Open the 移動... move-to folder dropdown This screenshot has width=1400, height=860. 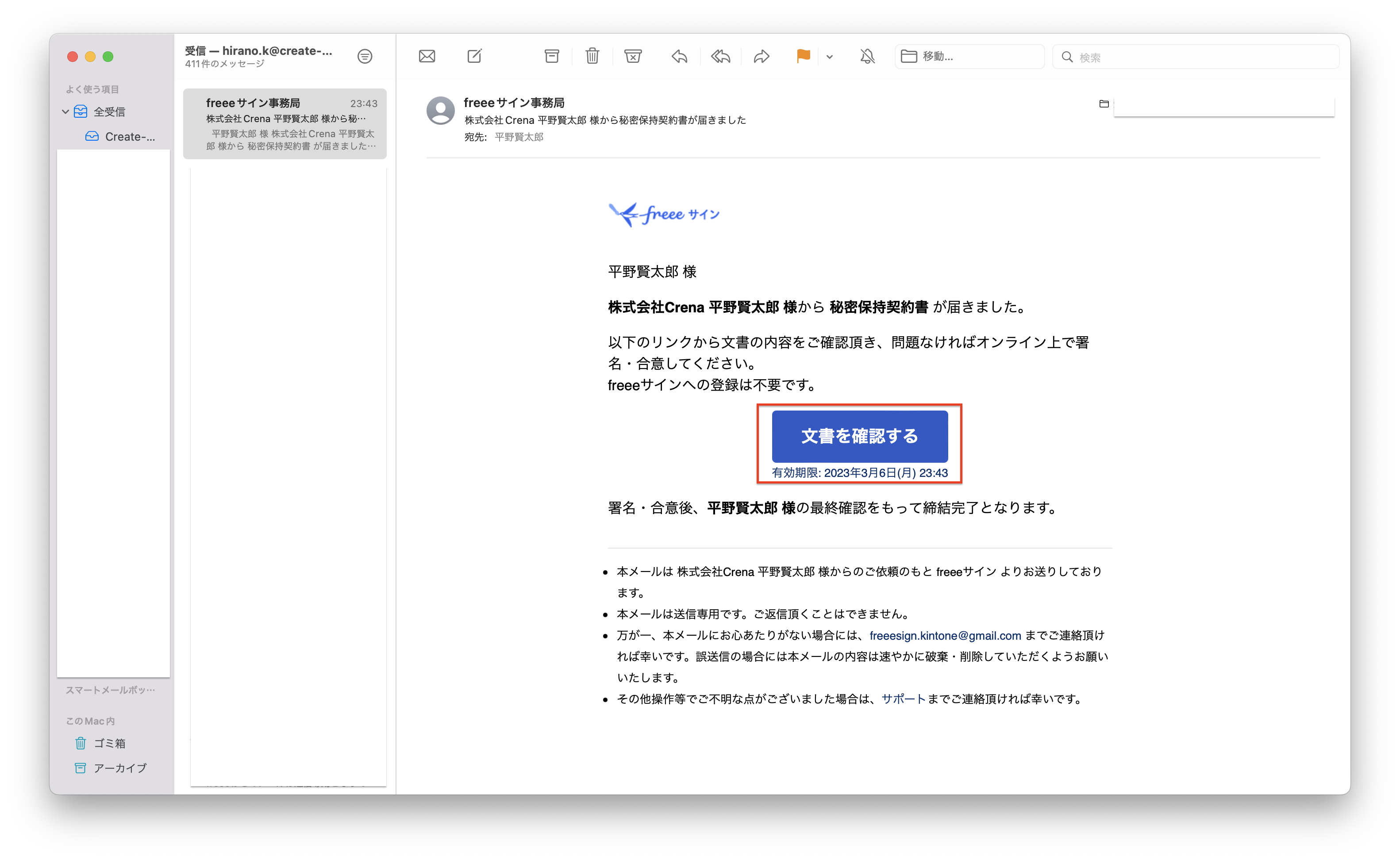pos(969,56)
